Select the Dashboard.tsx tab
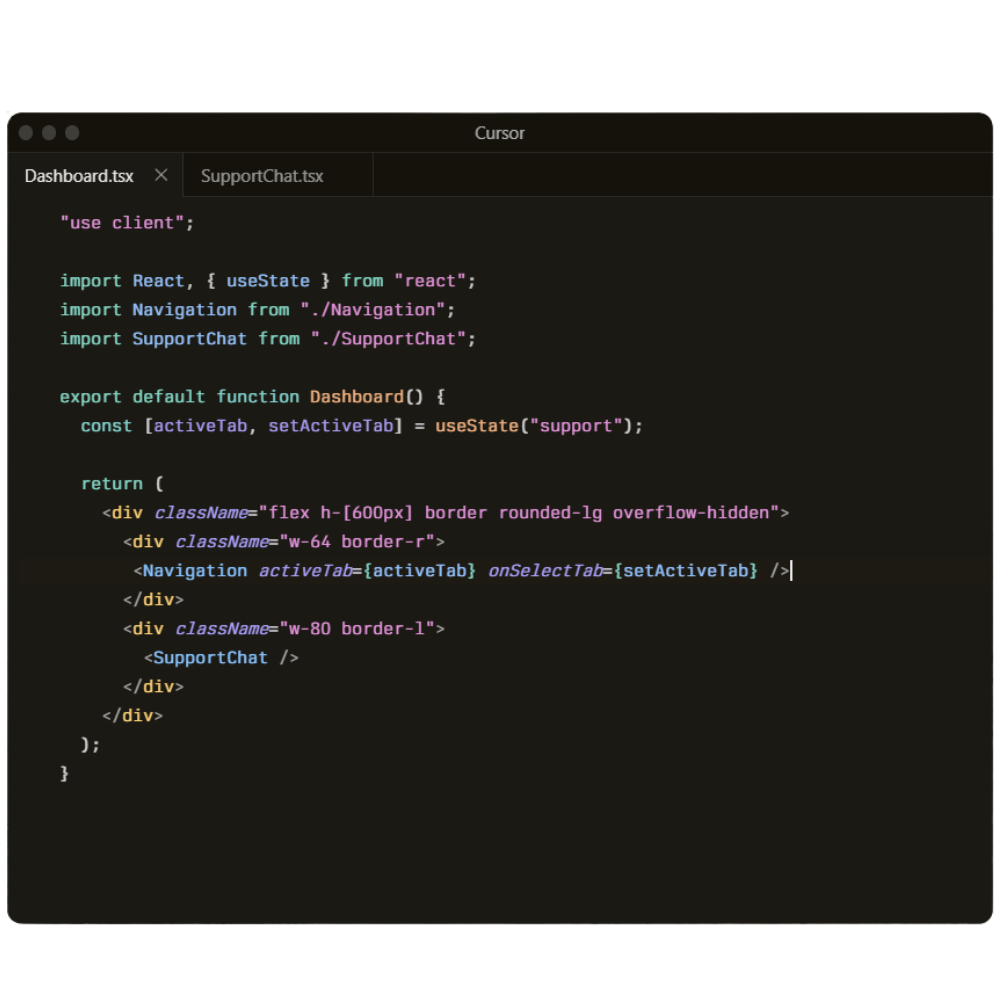The height and width of the screenshot is (1000, 1000). (79, 176)
